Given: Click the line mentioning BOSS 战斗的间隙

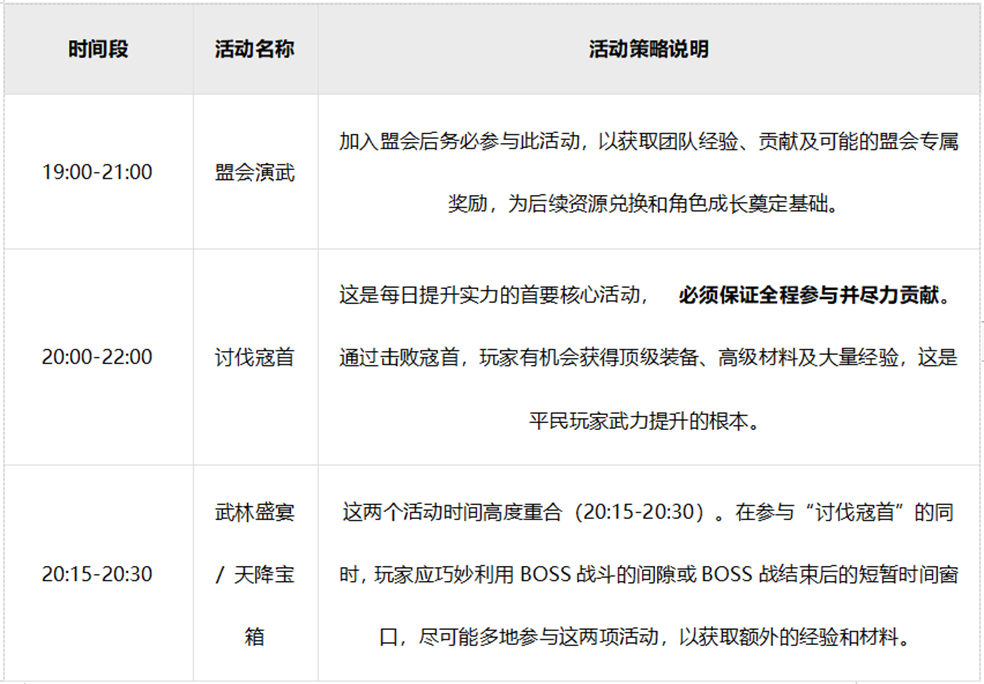Looking at the screenshot, I should pyautogui.click(x=649, y=574).
